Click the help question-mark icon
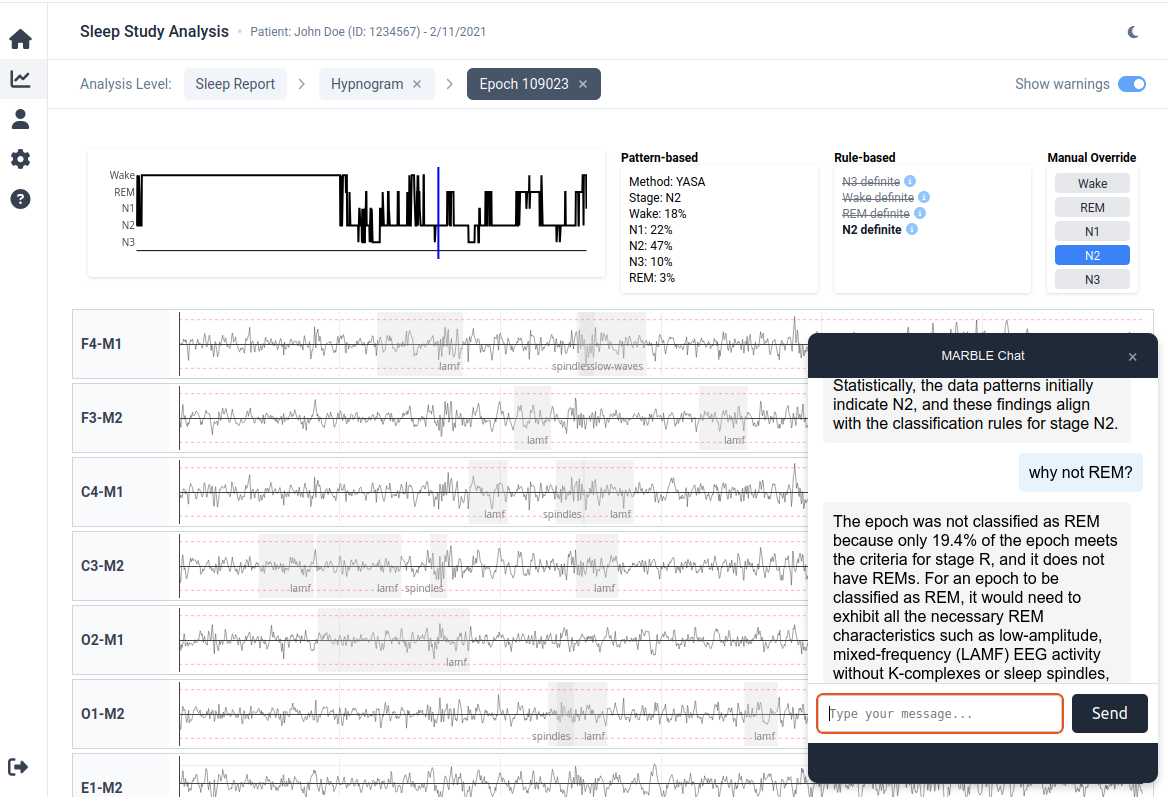The height and width of the screenshot is (797, 1167). (20, 199)
